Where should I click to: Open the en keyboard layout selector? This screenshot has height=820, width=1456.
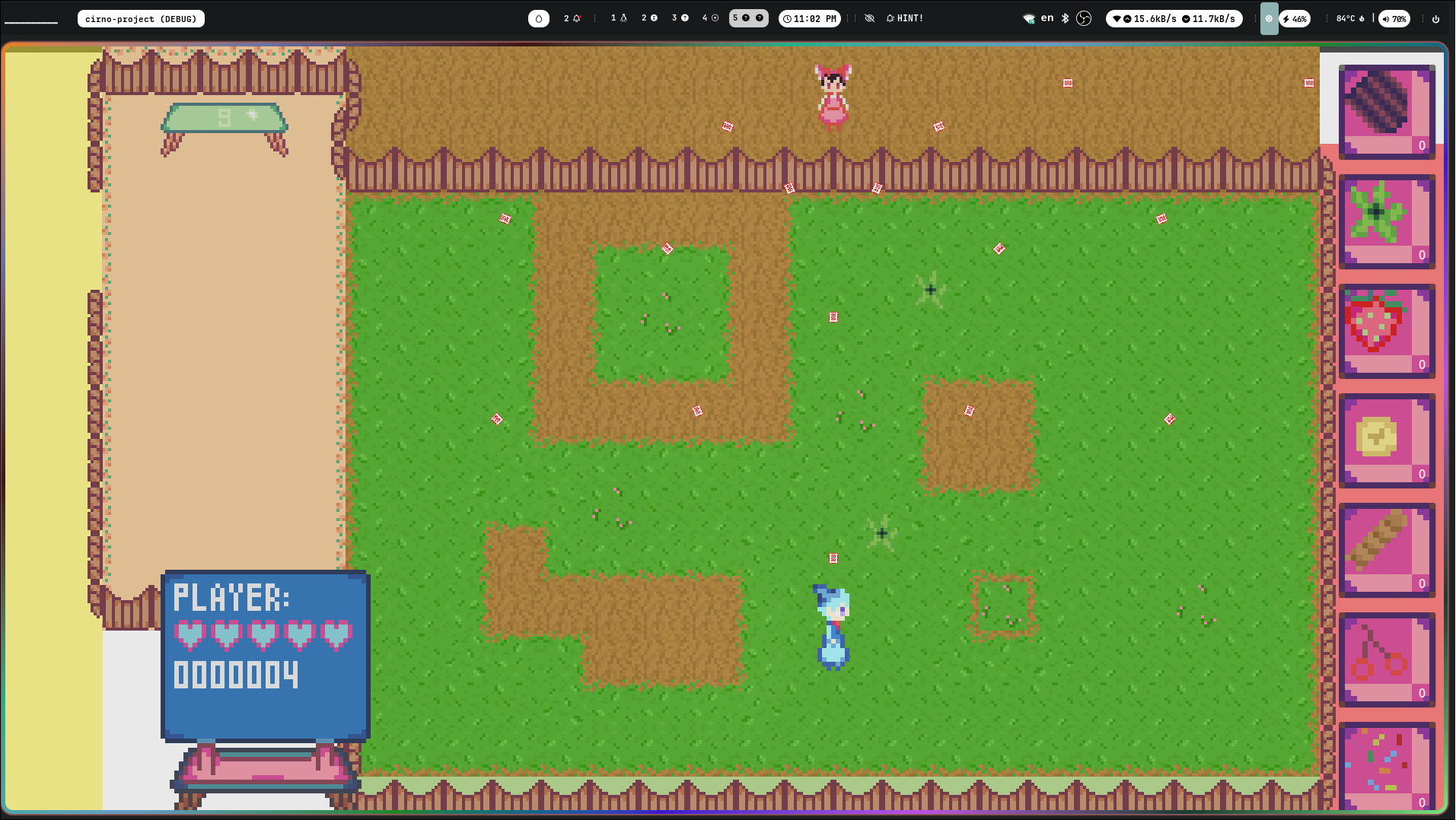coord(1047,18)
